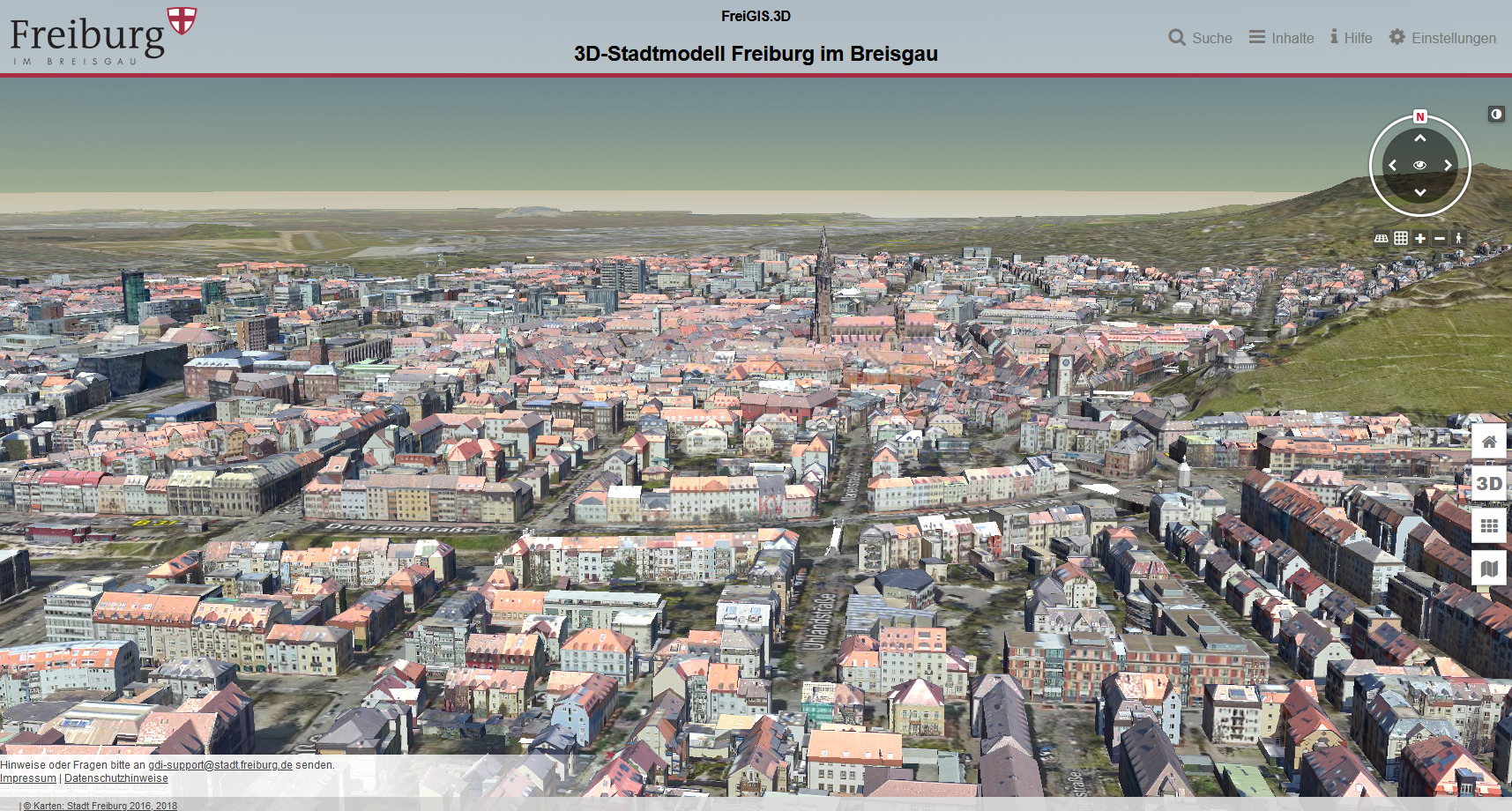Zoom out with the minus button

pyautogui.click(x=1440, y=239)
